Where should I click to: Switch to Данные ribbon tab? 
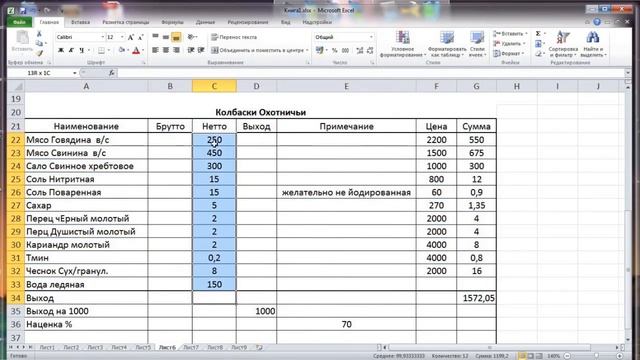coord(205,22)
